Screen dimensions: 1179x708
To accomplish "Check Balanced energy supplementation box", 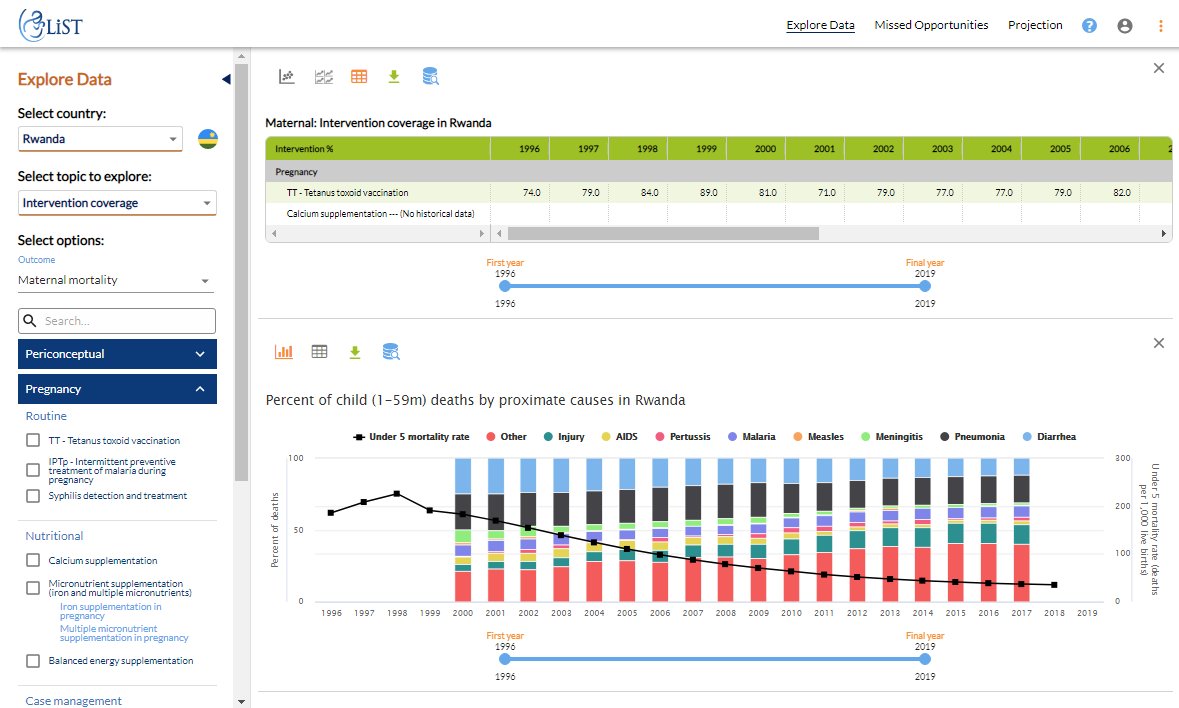I will click(33, 661).
